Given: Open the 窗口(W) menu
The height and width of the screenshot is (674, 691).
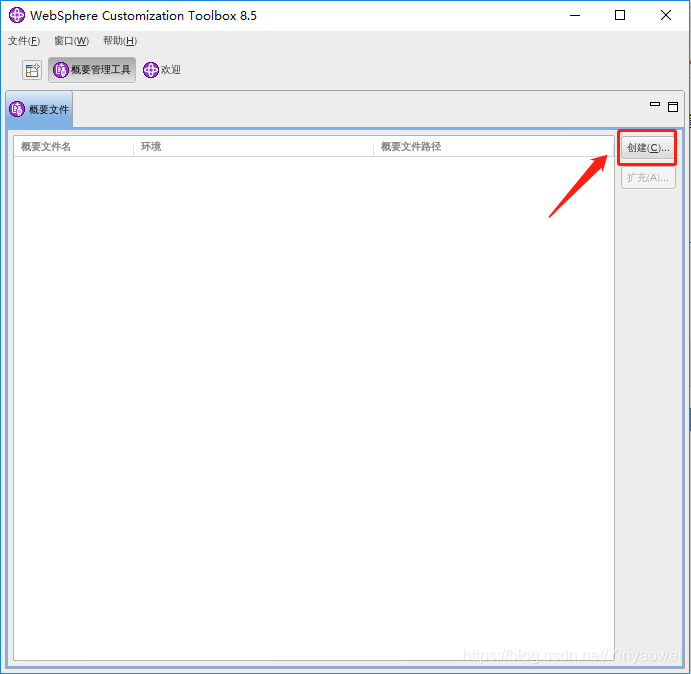Looking at the screenshot, I should (71, 41).
